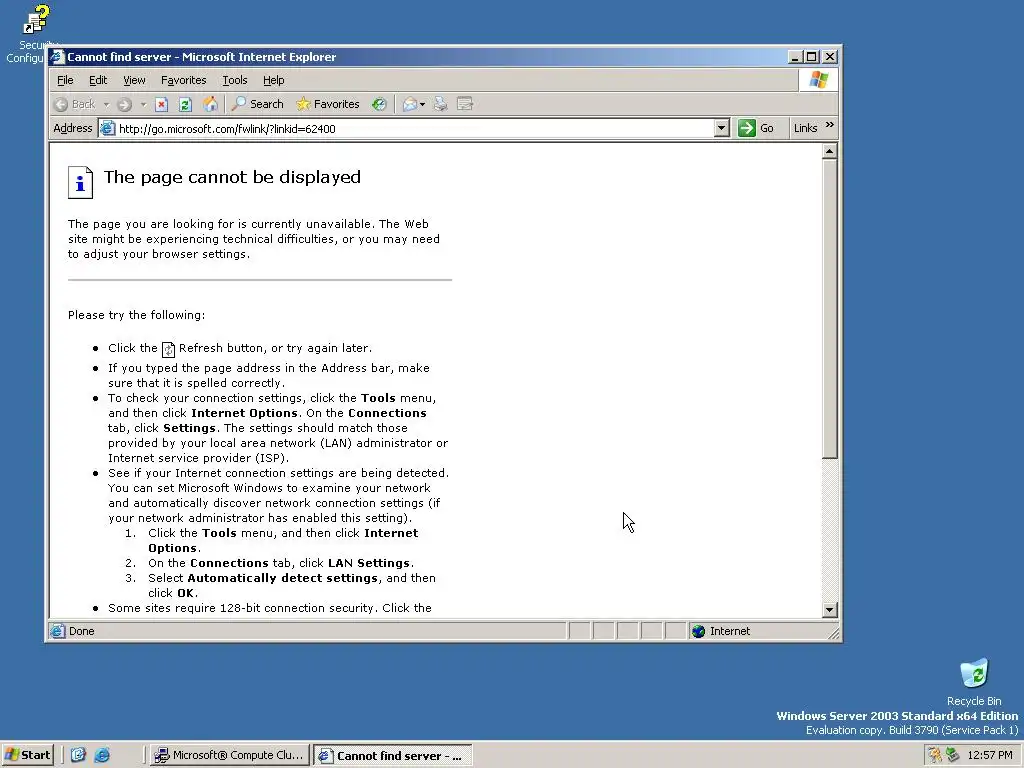
Task: Open the Mail button dropdown arrow
Action: [x=423, y=104]
